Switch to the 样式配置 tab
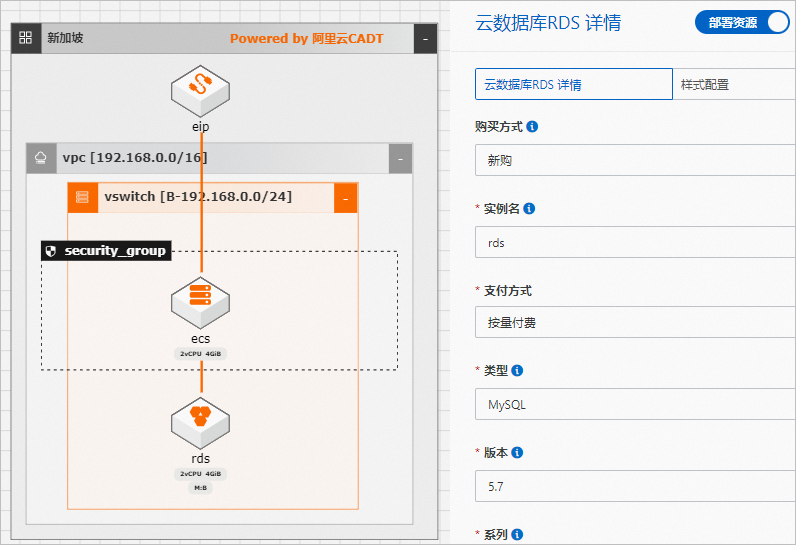The width and height of the screenshot is (796, 545). [734, 84]
